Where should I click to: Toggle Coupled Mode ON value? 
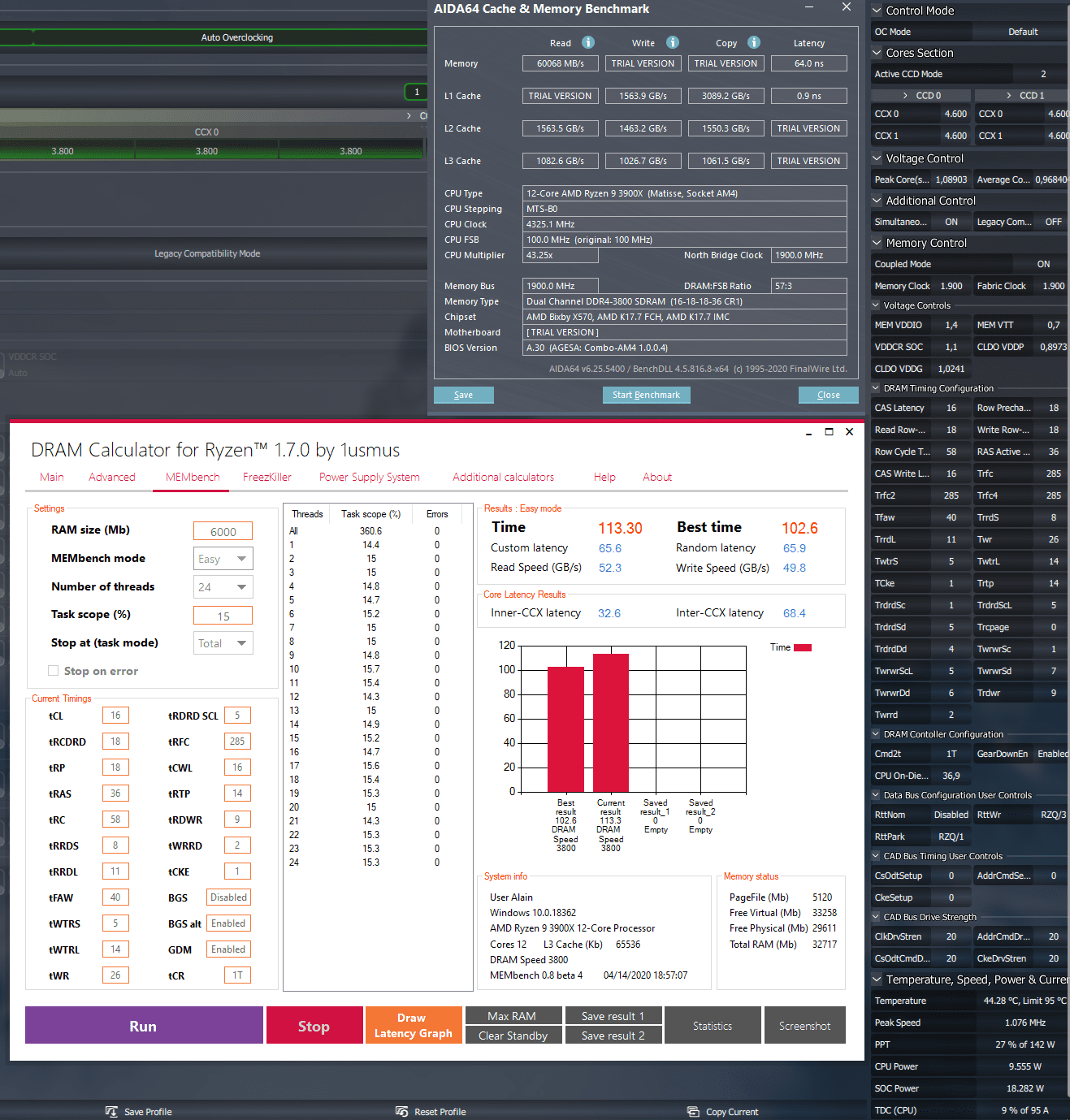point(1043,264)
